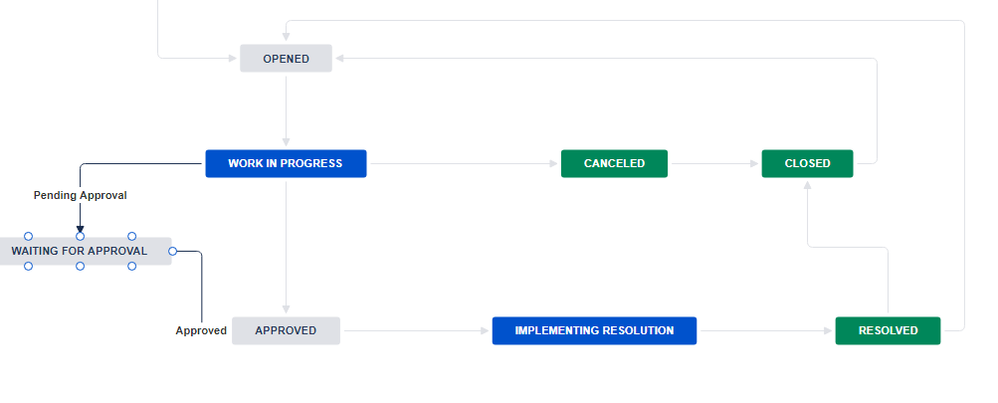Select the WORK IN PROGRESS status
This screenshot has height=403, width=998.
pyautogui.click(x=286, y=164)
